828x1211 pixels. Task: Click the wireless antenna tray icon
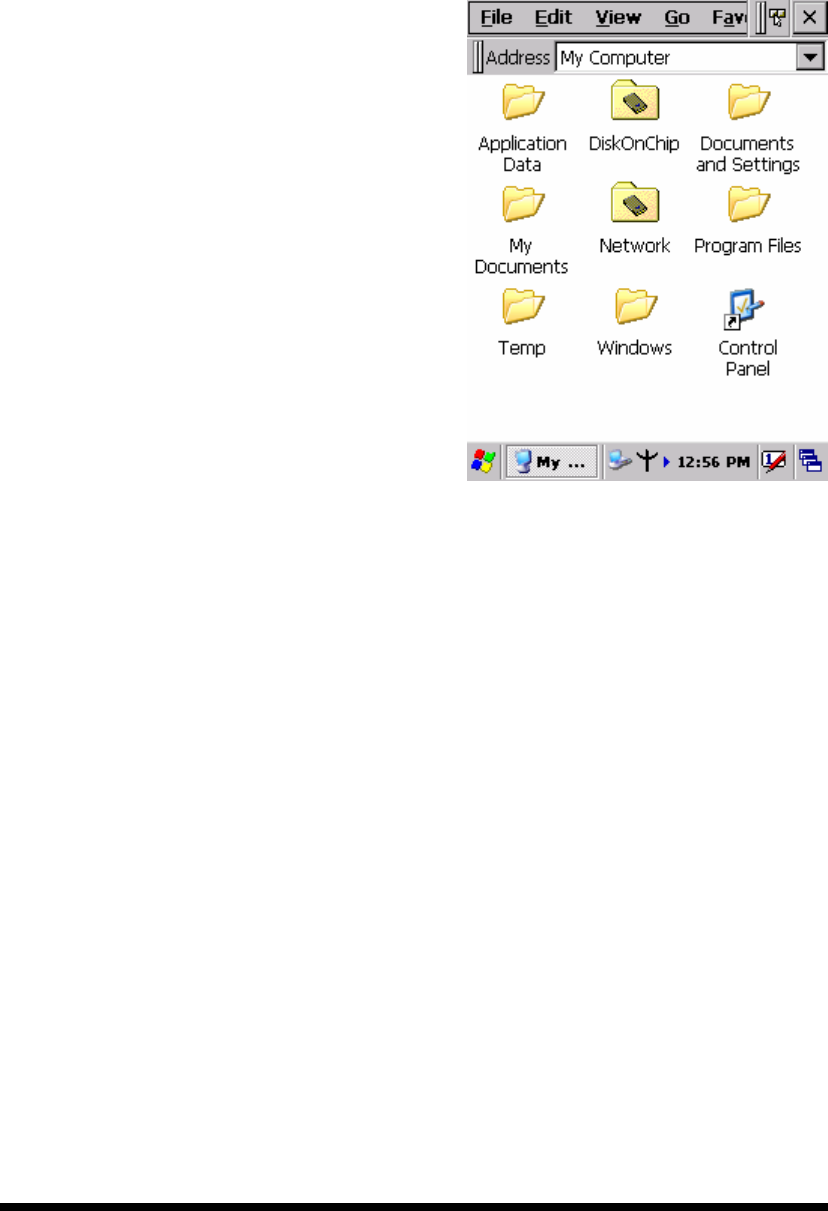point(647,461)
